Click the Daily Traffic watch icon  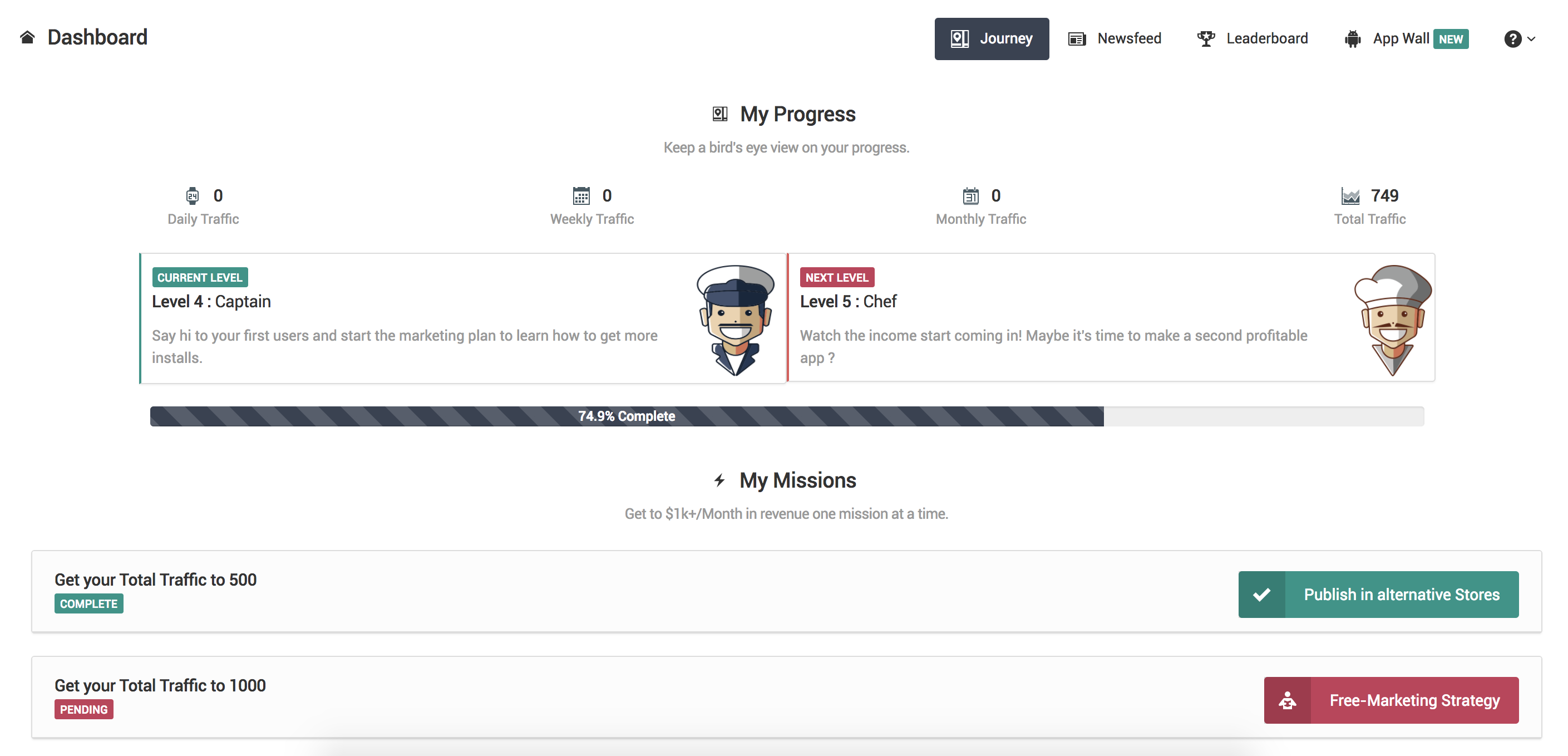coord(193,195)
